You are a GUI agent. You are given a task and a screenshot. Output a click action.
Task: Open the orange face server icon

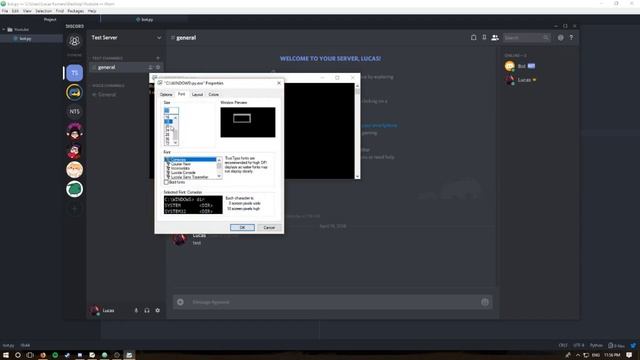click(x=74, y=170)
